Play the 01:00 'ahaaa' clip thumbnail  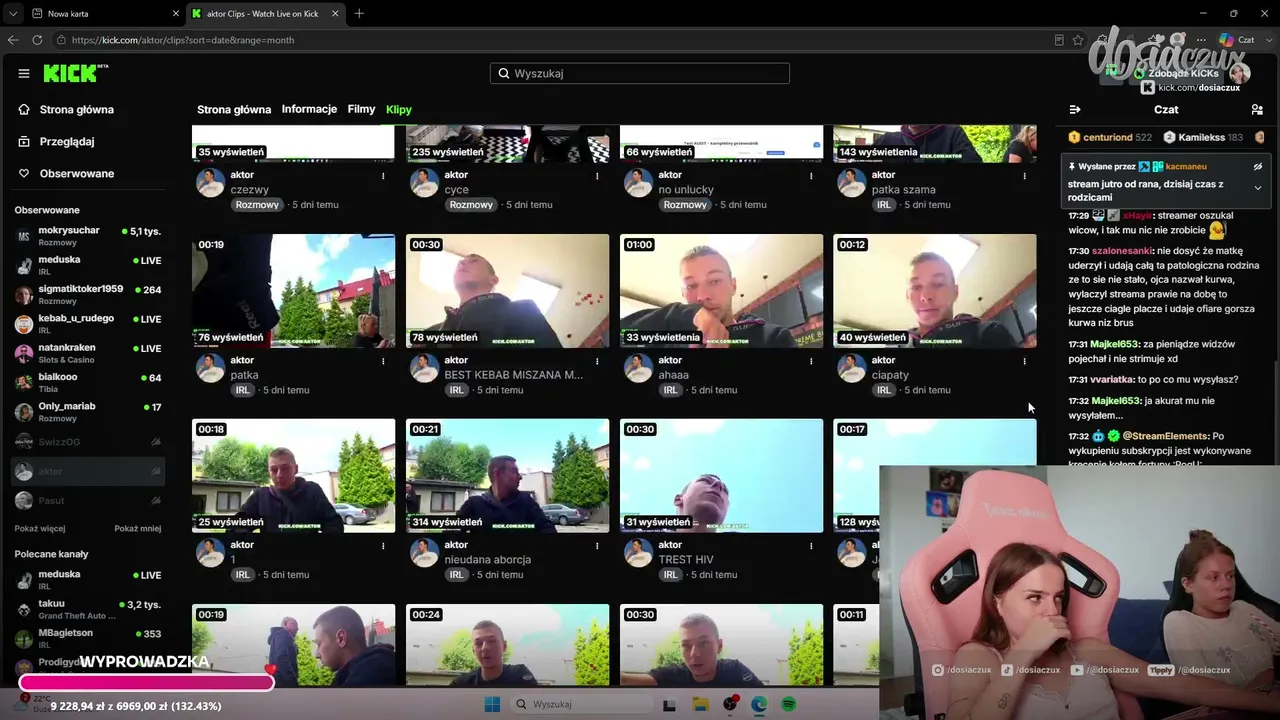tap(721, 291)
